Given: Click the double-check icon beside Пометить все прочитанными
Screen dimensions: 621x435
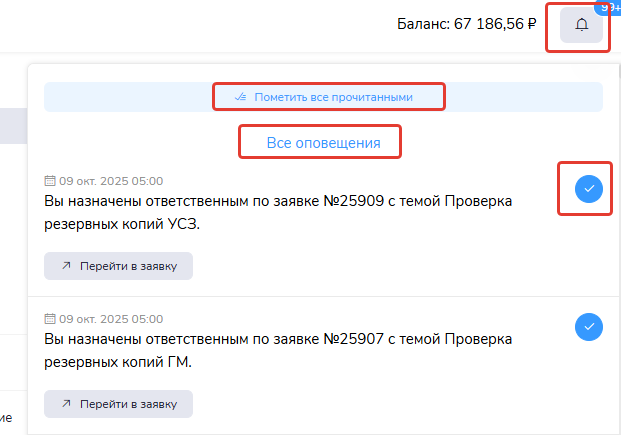Looking at the screenshot, I should [x=240, y=97].
